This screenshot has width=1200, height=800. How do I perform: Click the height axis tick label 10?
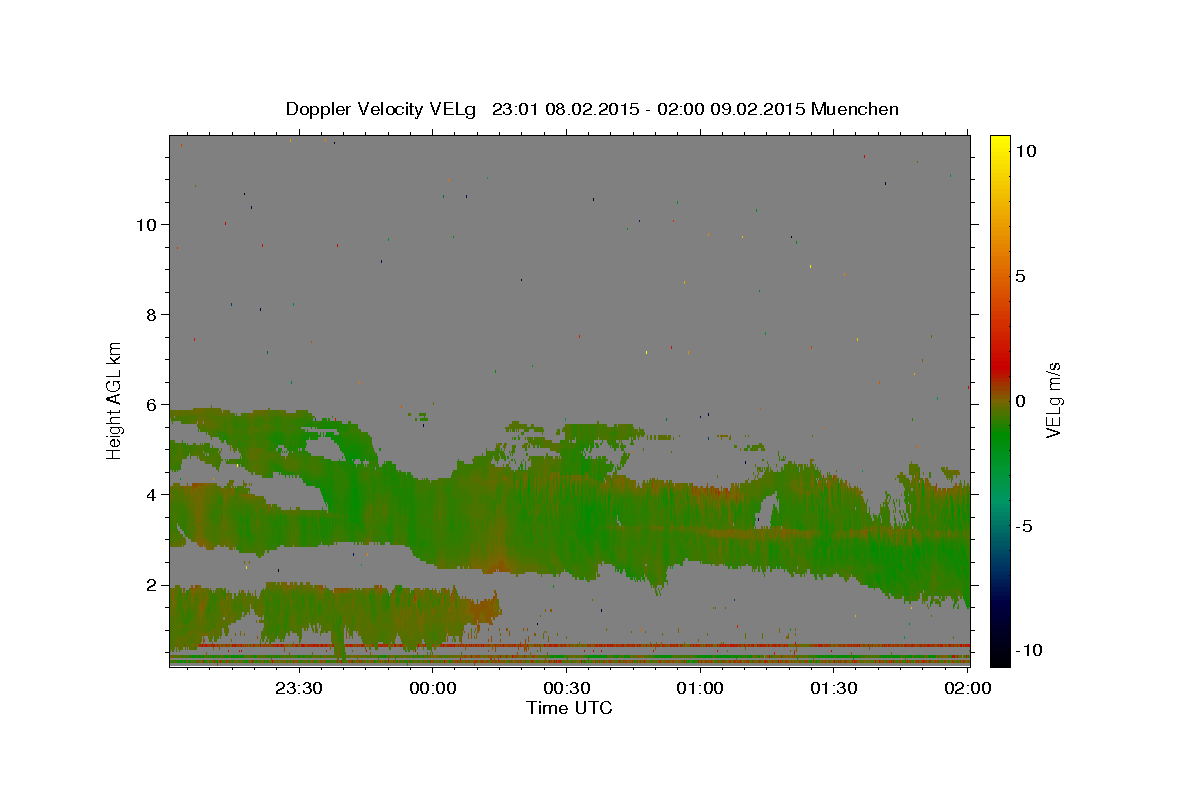pos(147,225)
